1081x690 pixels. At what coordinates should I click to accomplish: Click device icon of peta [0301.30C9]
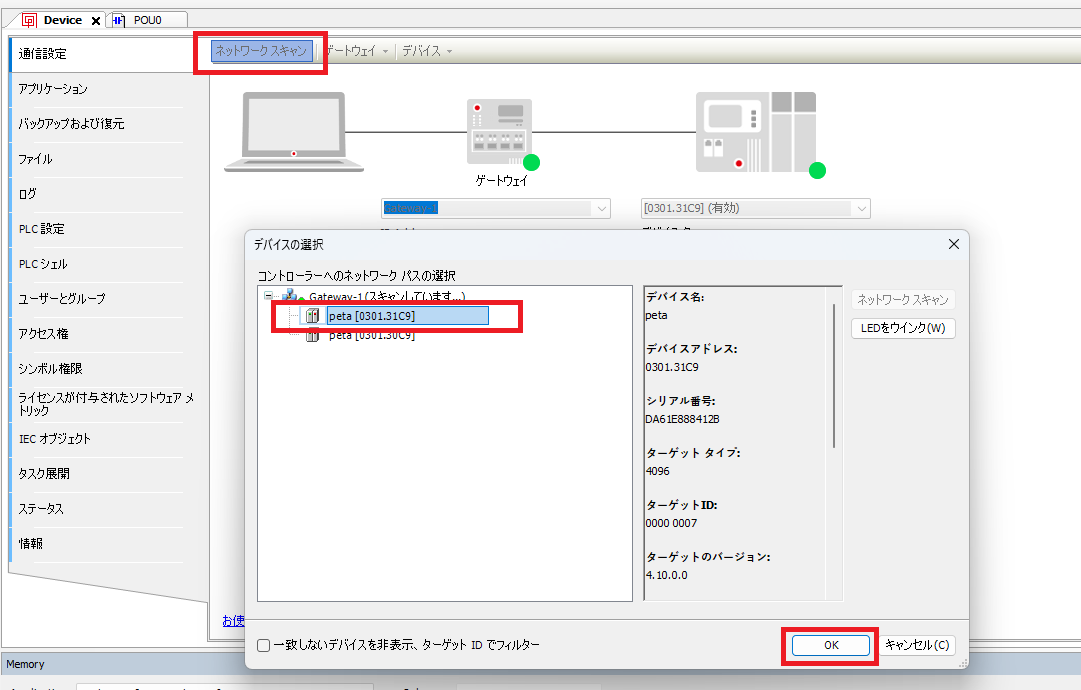point(313,336)
